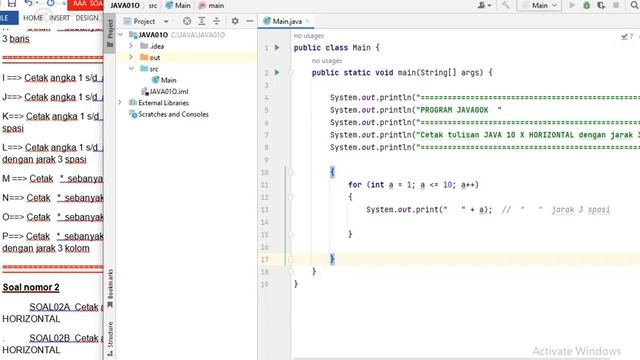The width and height of the screenshot is (640, 360).
Task: Click line number 13 in the gutter
Action: (264, 210)
